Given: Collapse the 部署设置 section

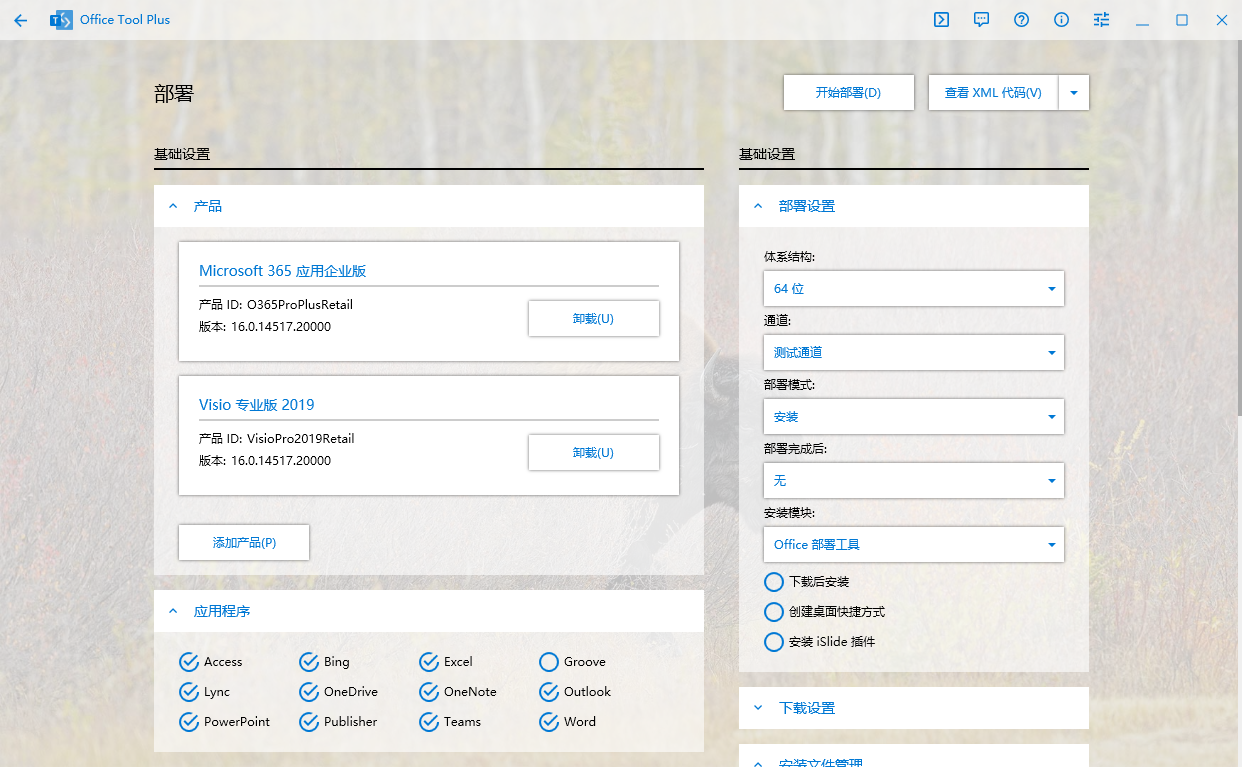Looking at the screenshot, I should [x=913, y=206].
